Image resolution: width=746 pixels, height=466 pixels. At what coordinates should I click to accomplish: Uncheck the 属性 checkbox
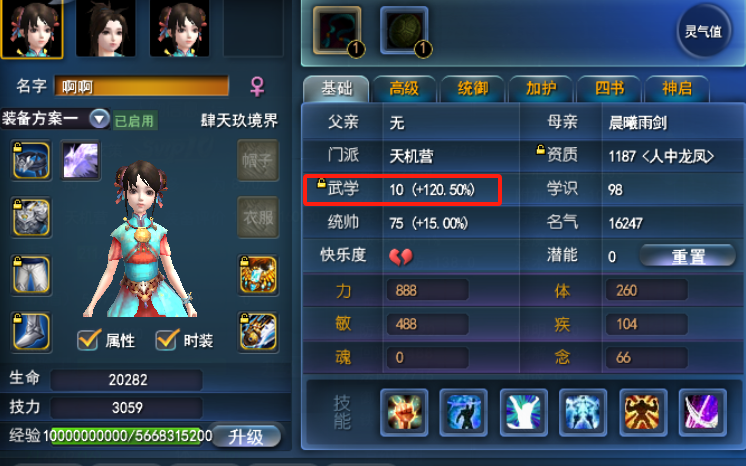click(x=88, y=340)
